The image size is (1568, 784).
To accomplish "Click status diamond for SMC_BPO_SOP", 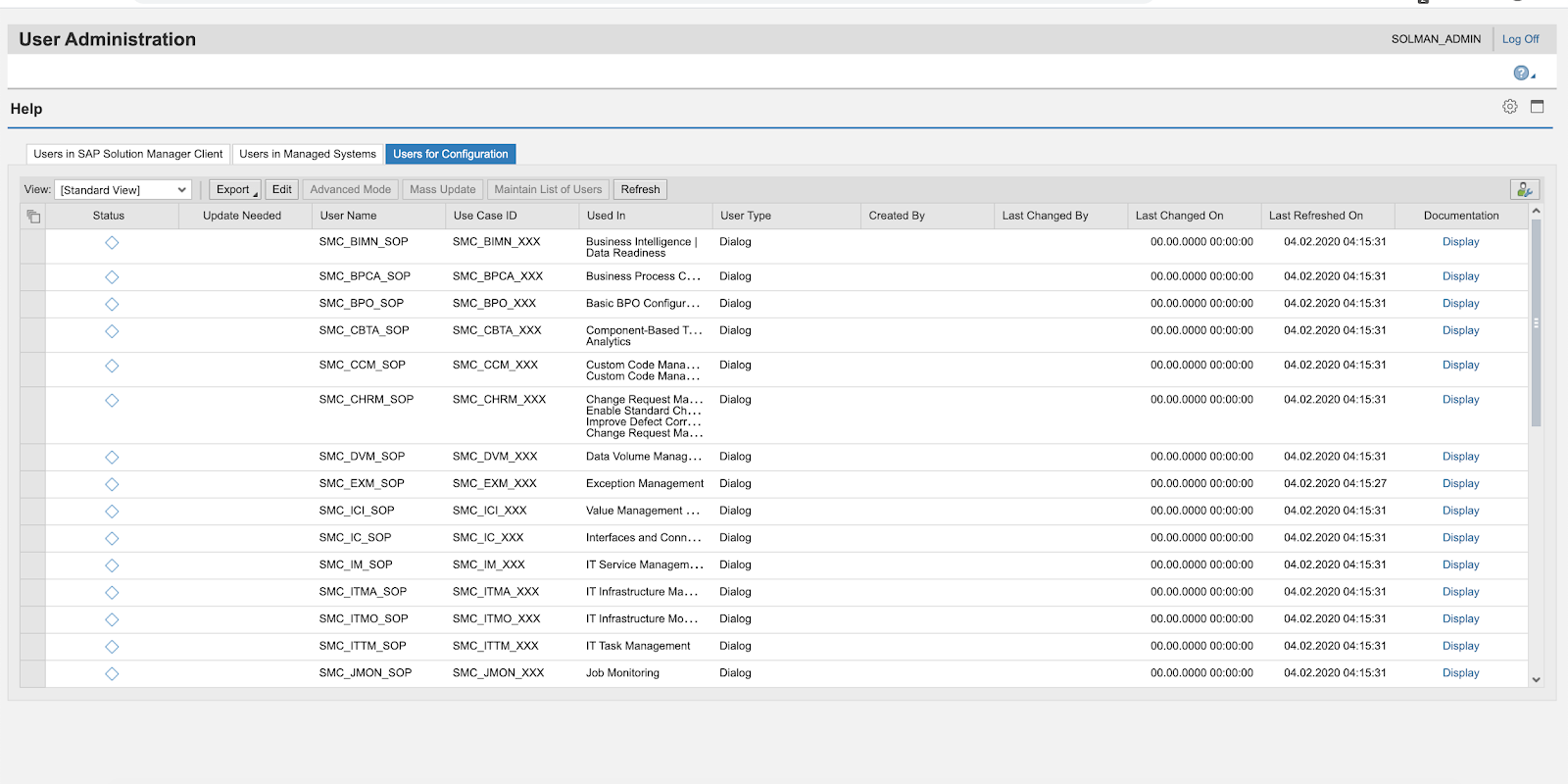I will [x=112, y=304].
